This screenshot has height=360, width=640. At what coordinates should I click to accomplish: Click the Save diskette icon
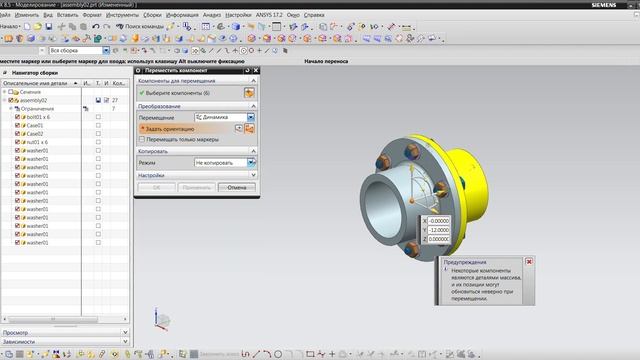click(49, 27)
